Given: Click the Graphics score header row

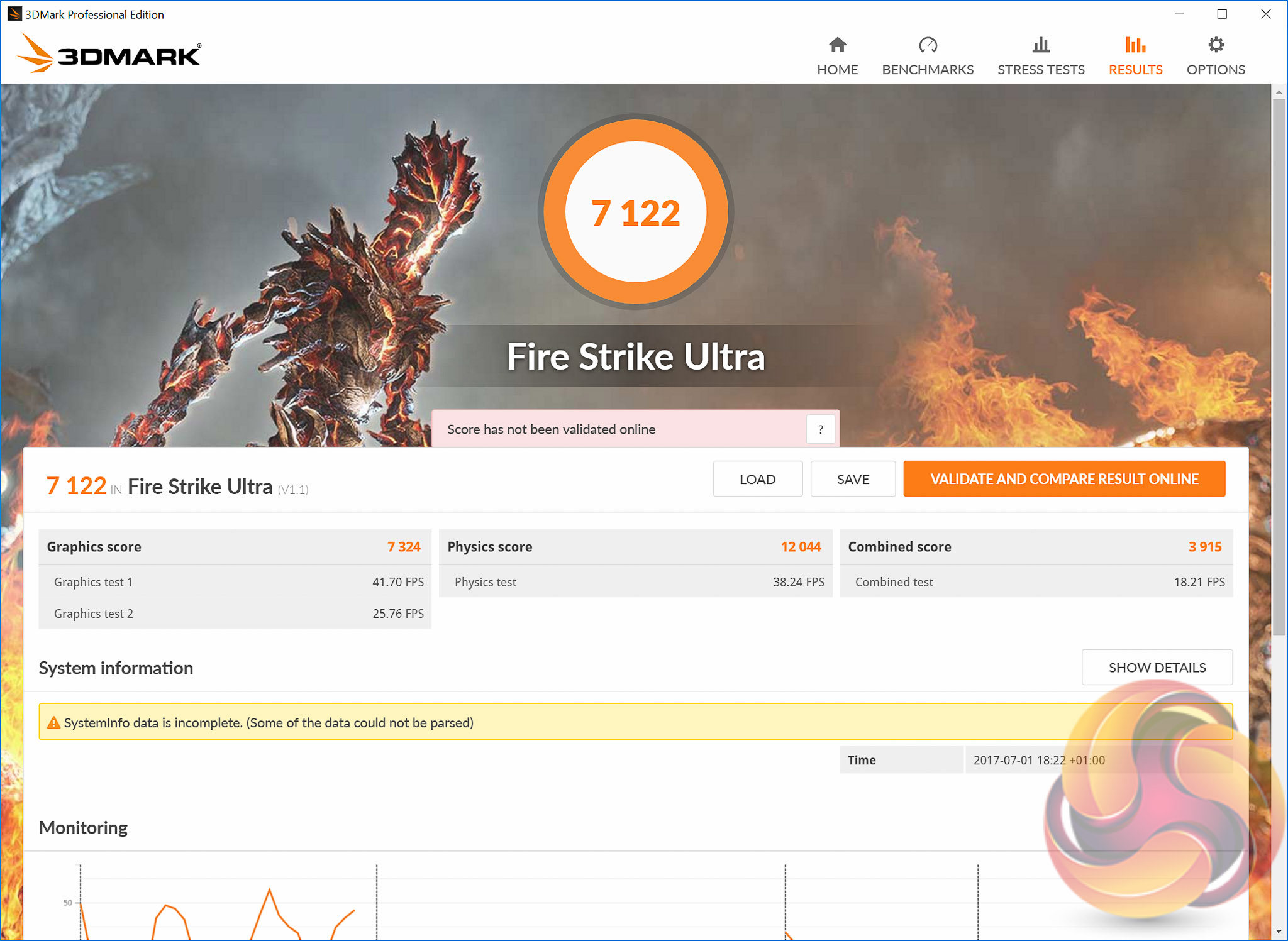Looking at the screenshot, I should tap(234, 547).
